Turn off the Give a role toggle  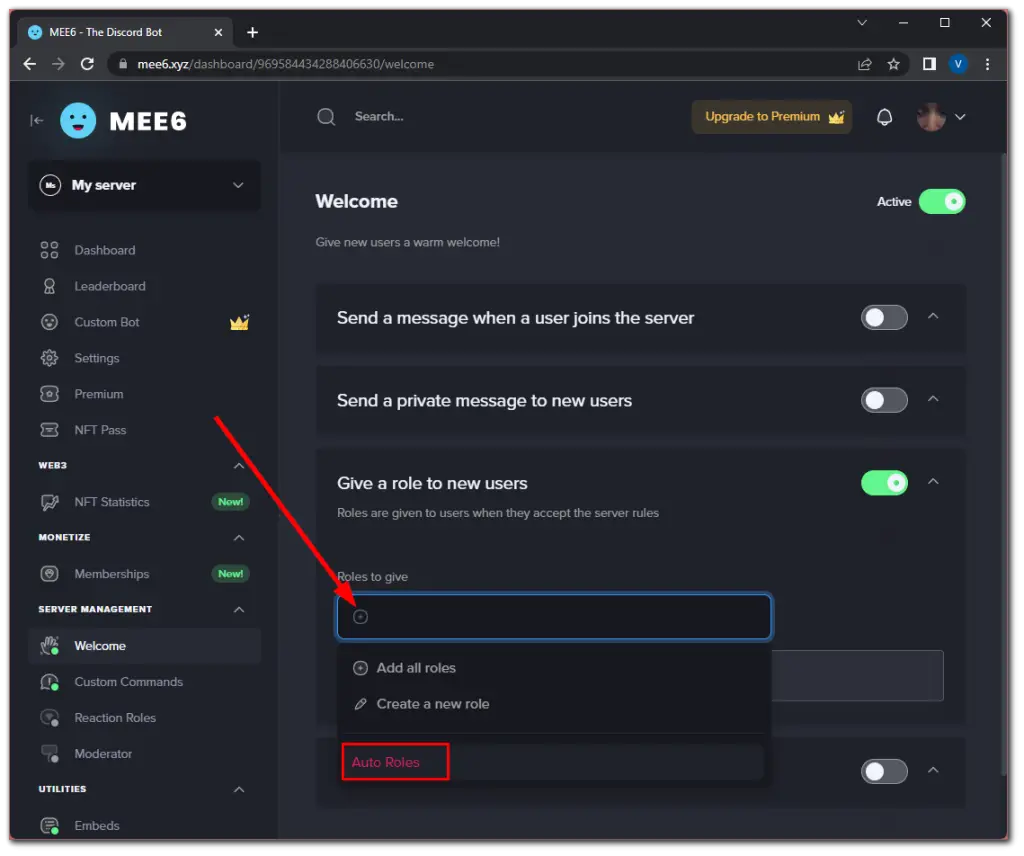point(884,482)
